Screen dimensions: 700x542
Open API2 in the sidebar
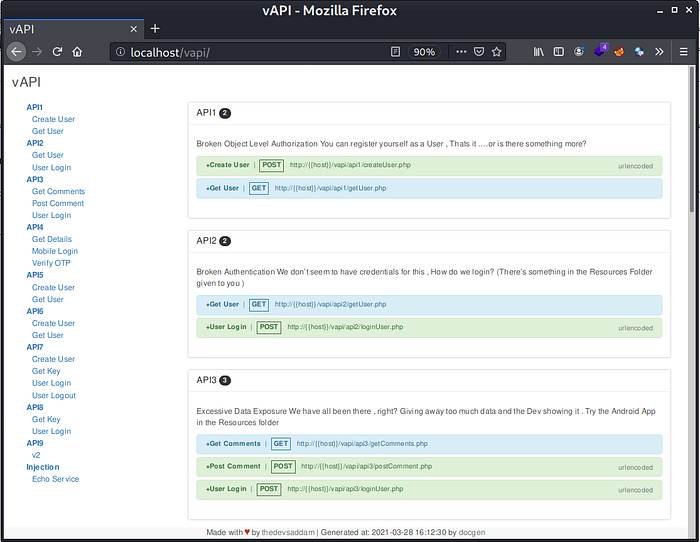(35, 143)
